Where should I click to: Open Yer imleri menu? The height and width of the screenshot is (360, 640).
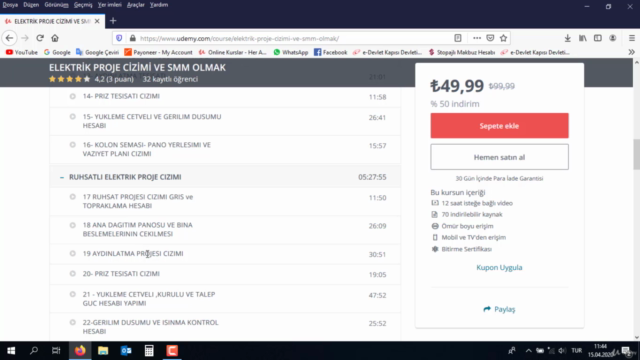tap(109, 5)
